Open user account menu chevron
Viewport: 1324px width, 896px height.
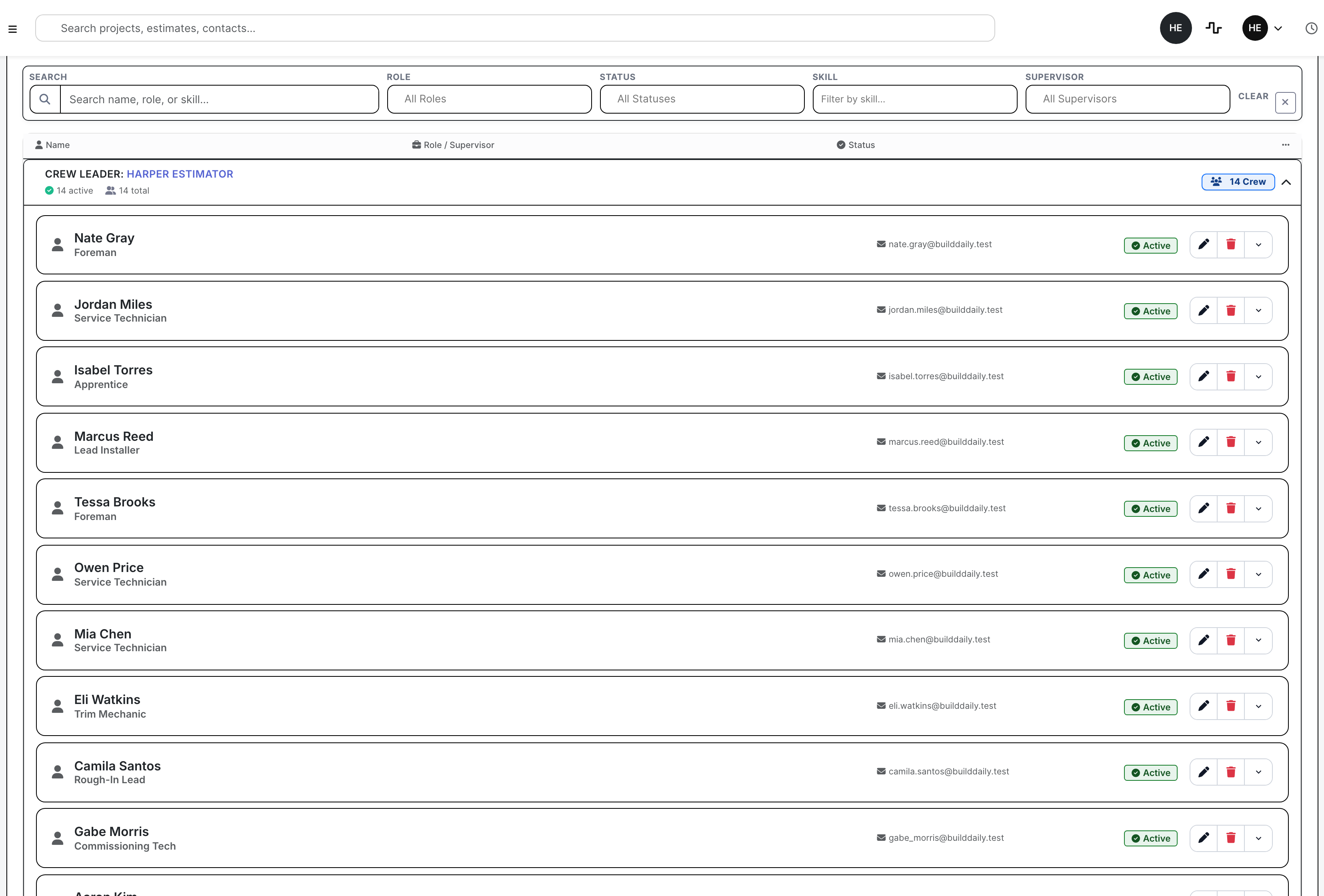pos(1278,28)
